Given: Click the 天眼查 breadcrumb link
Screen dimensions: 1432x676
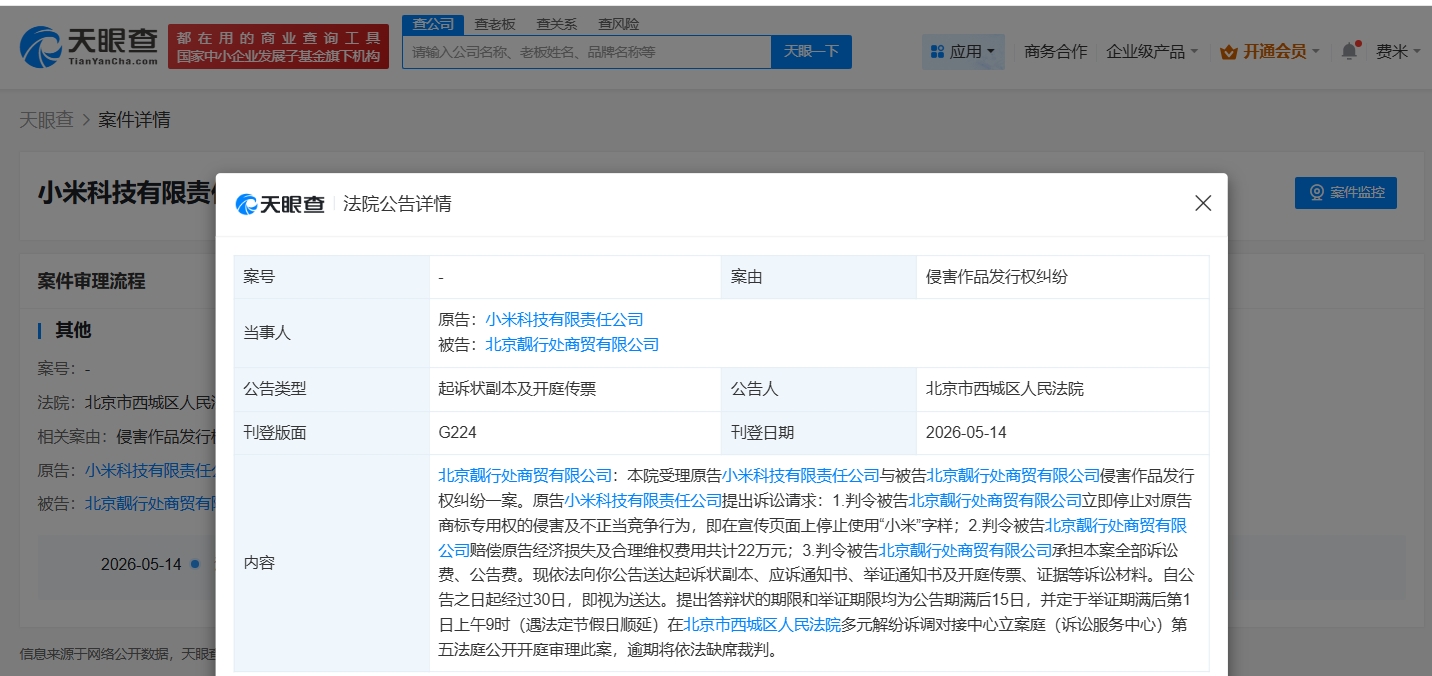Looking at the screenshot, I should [x=46, y=120].
